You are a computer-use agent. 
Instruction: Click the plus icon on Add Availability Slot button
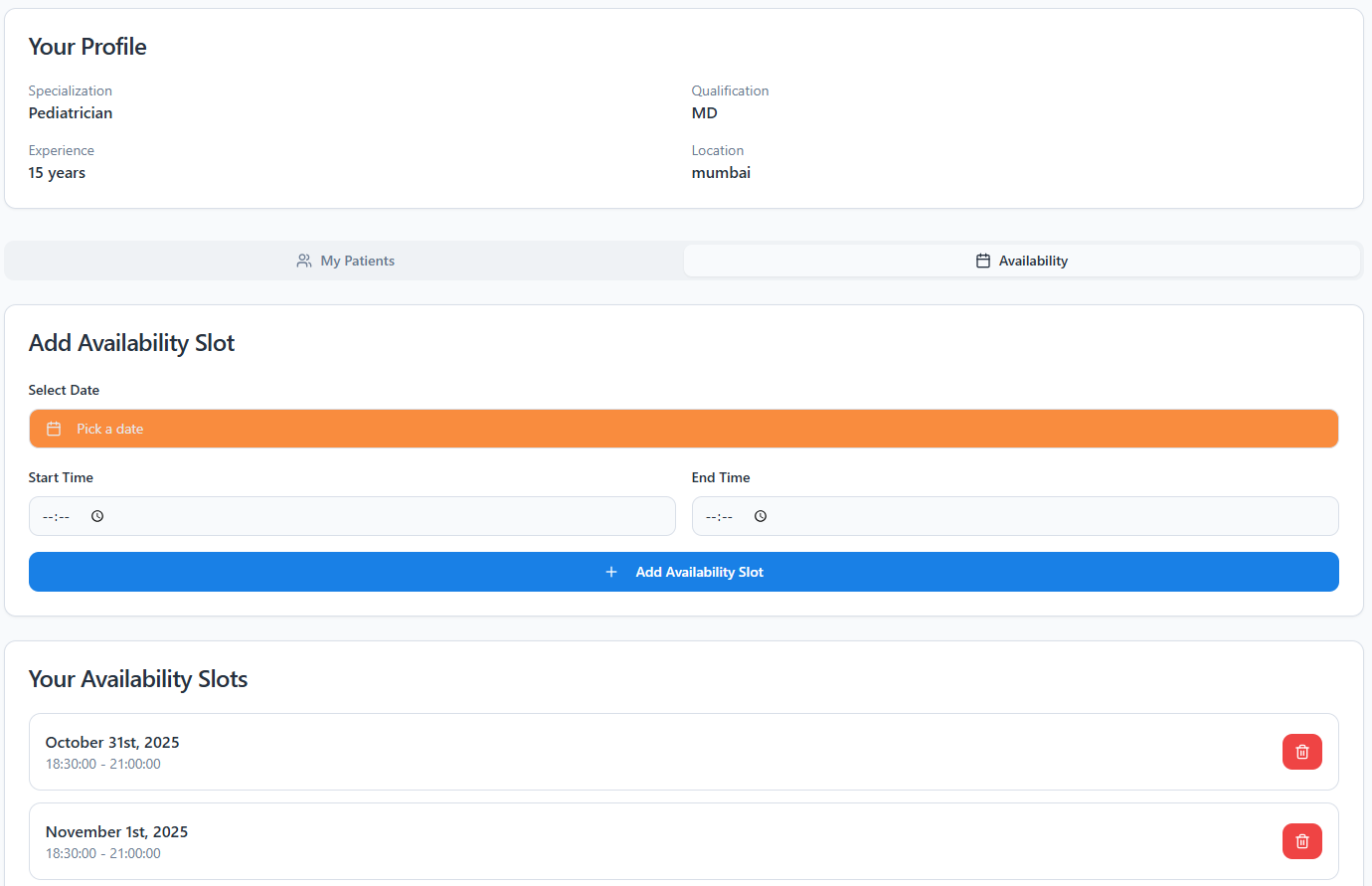(611, 572)
